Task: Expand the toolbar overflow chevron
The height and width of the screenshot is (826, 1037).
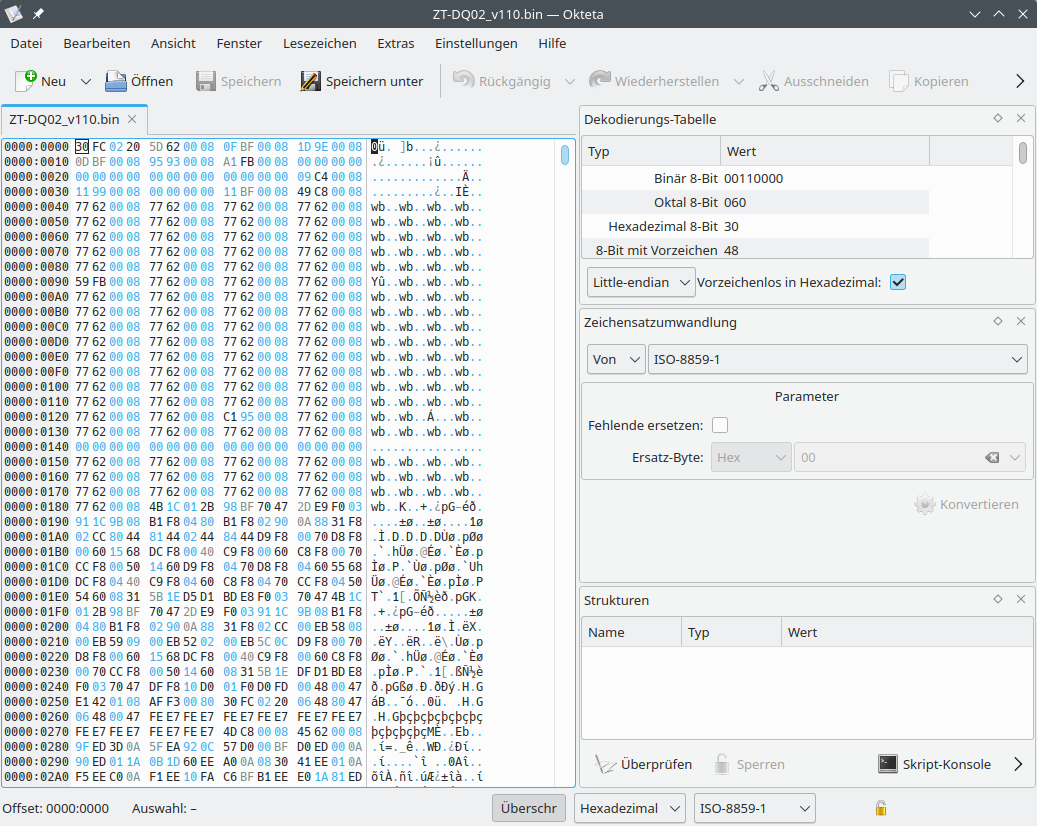Action: [x=1019, y=81]
